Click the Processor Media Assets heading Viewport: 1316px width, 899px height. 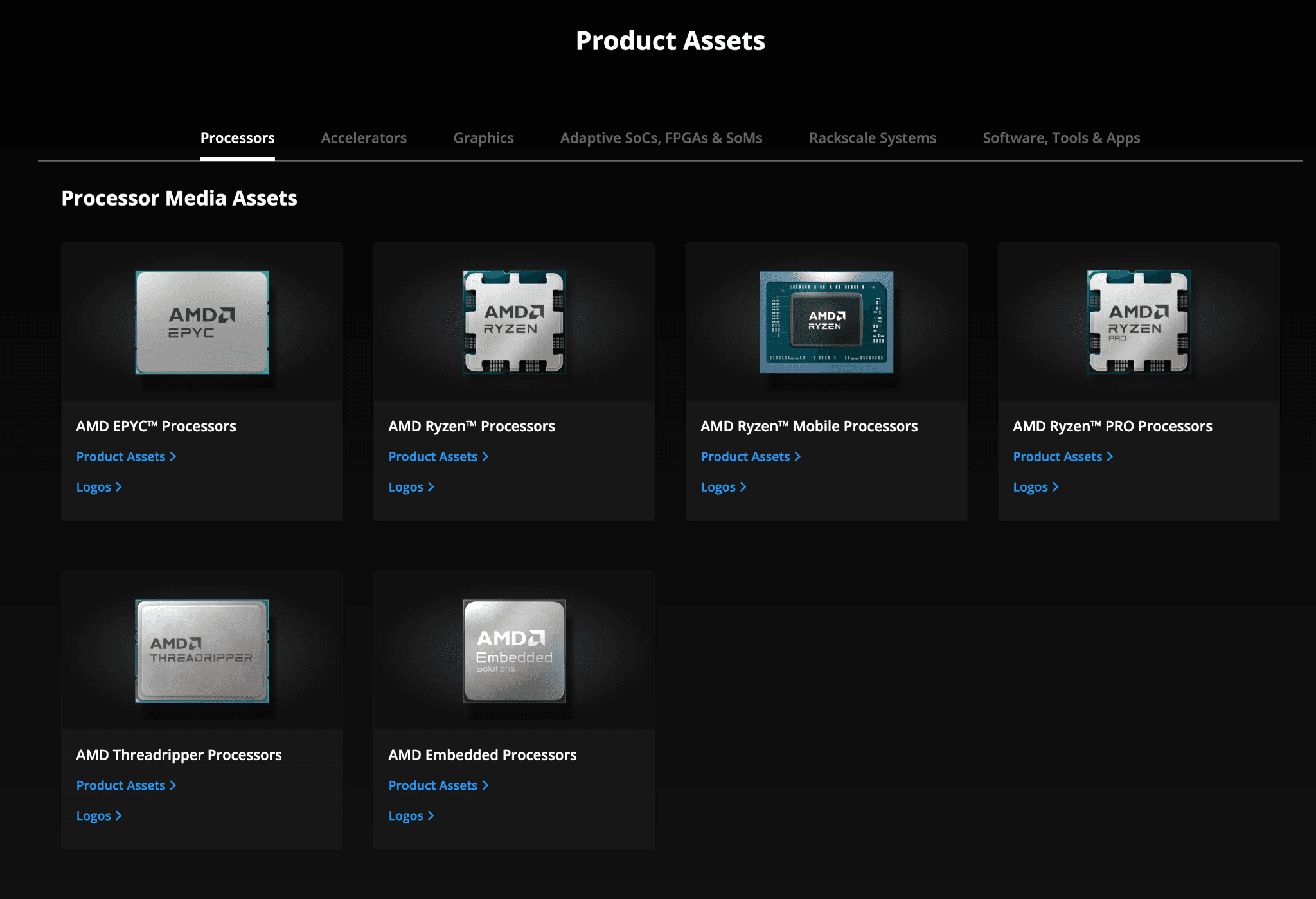tap(179, 198)
